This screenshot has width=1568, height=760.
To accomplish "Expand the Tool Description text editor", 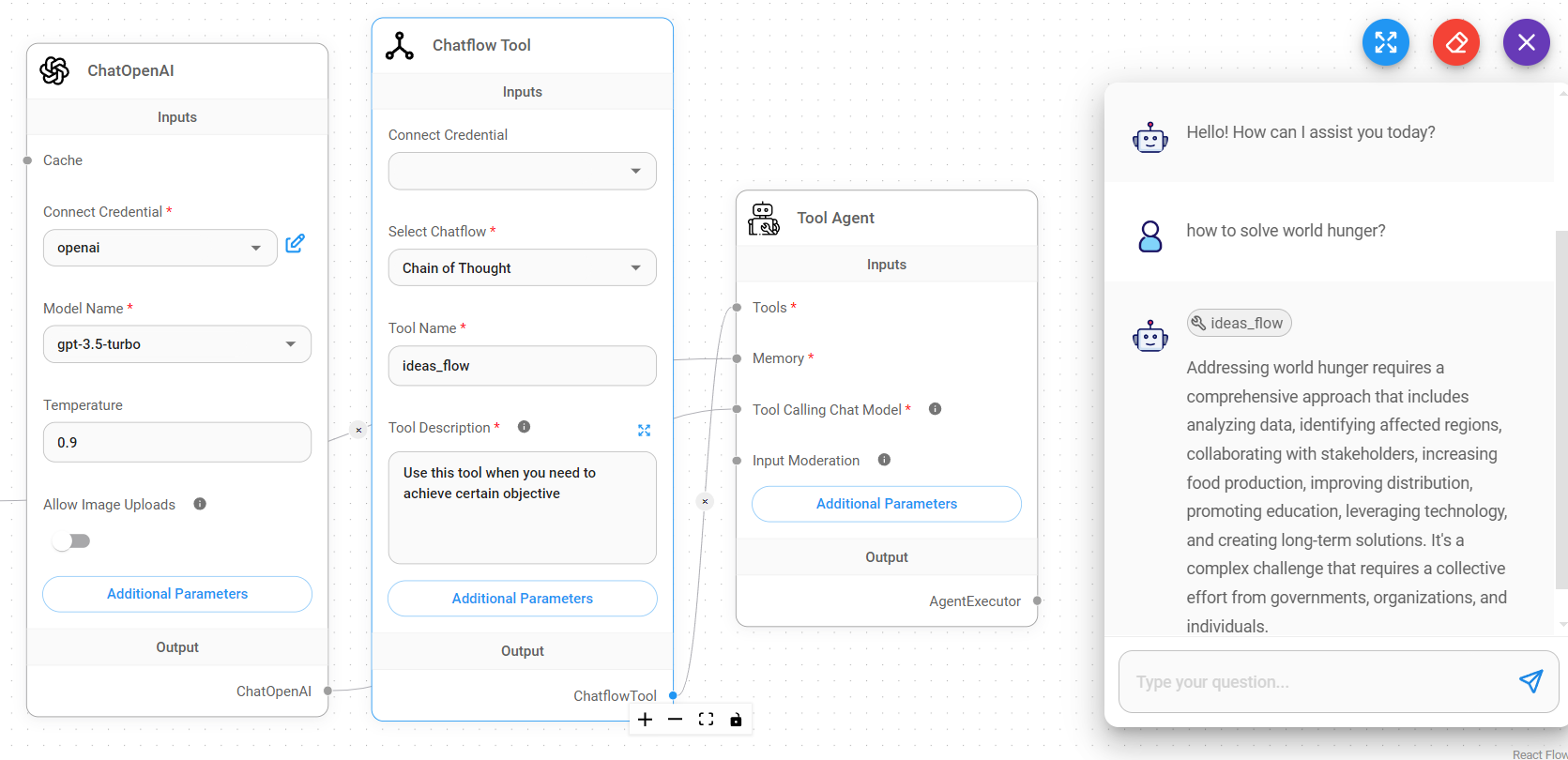I will (644, 430).
